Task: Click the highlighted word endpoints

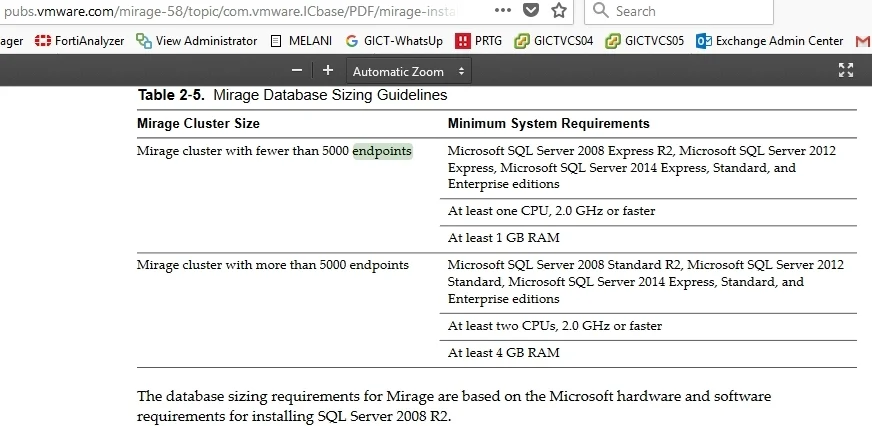Action: [383, 151]
